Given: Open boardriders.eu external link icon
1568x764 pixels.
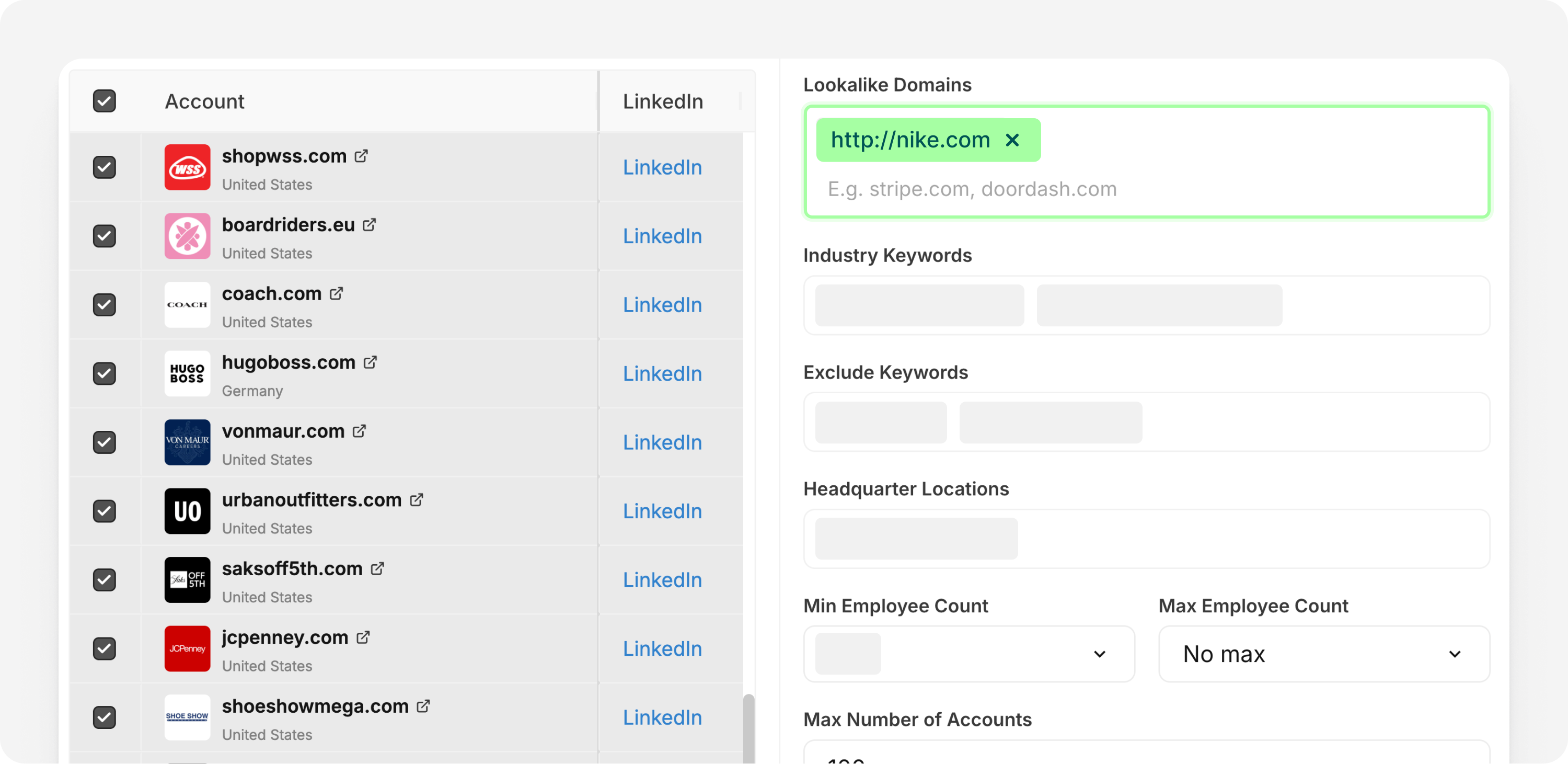Looking at the screenshot, I should point(369,225).
